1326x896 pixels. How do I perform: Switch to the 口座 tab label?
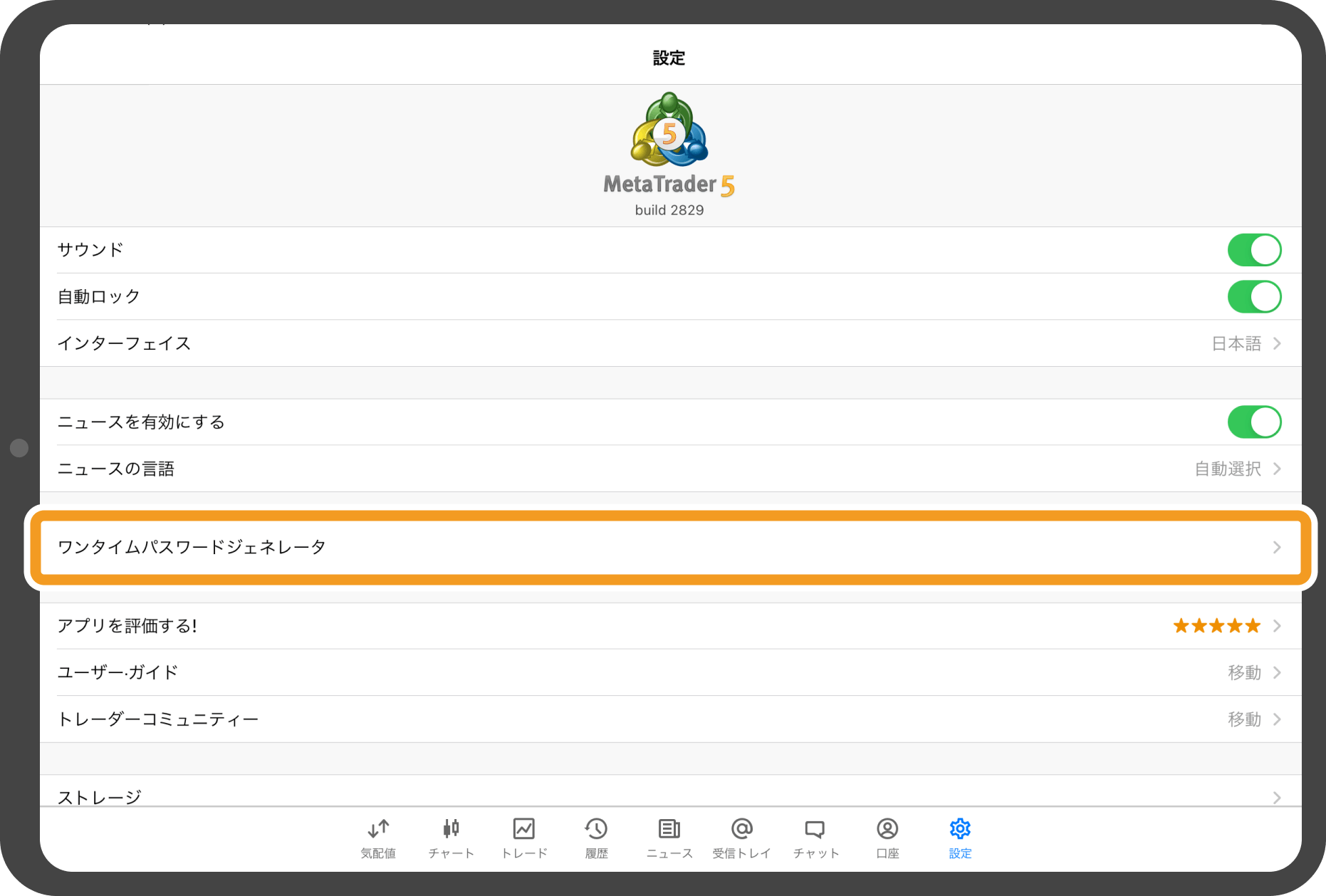point(887,853)
